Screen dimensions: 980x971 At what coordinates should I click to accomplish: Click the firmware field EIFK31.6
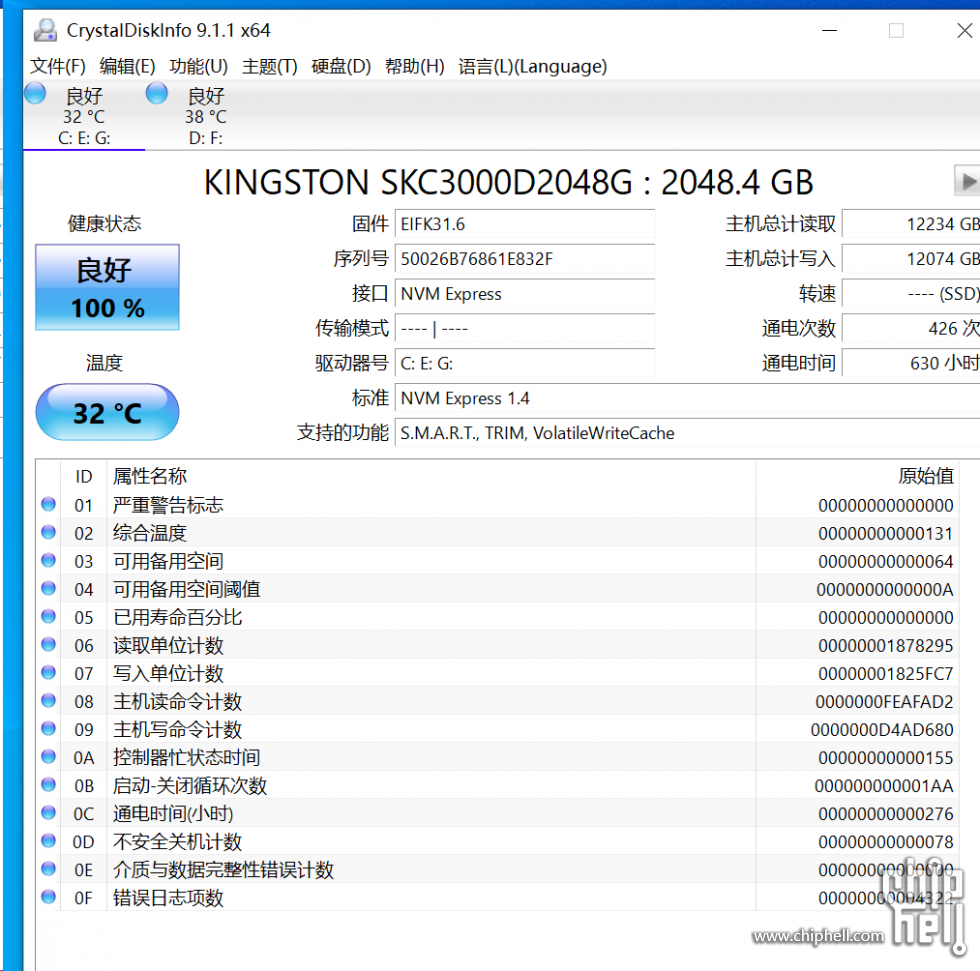click(525, 224)
